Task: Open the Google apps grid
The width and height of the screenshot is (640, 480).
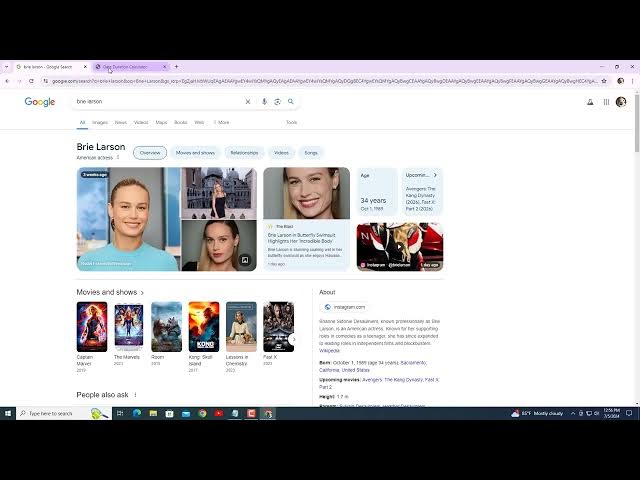Action: (x=606, y=102)
